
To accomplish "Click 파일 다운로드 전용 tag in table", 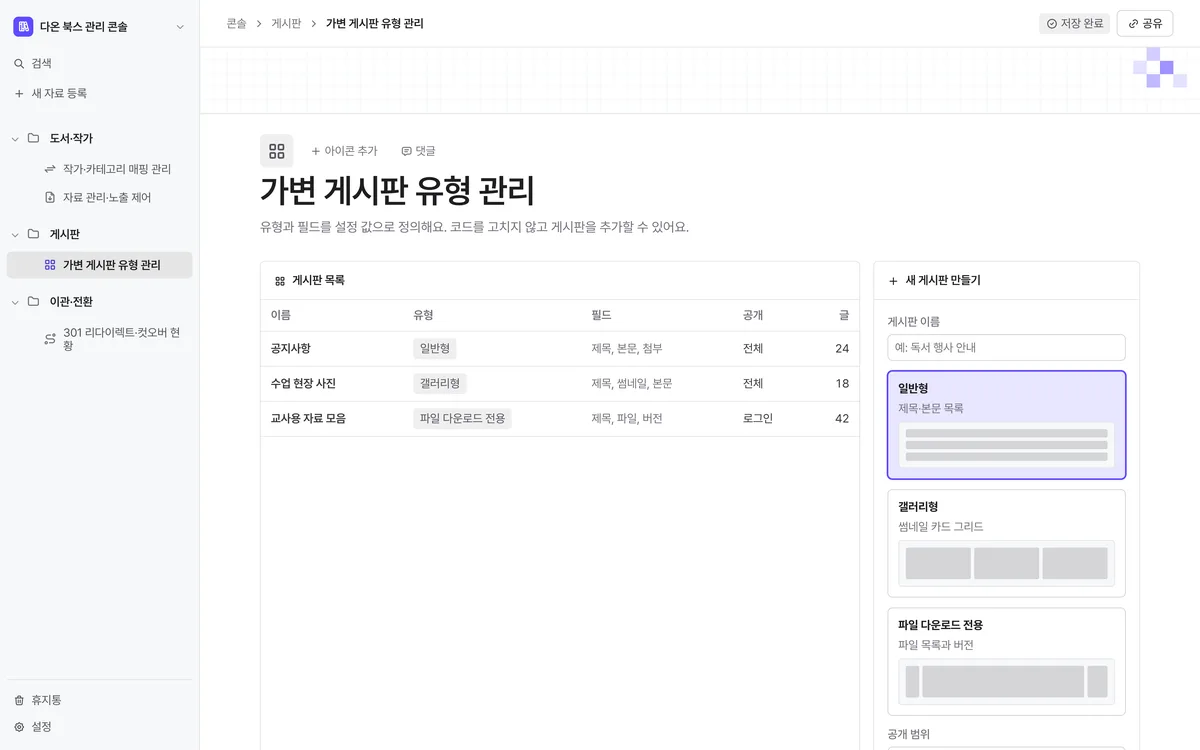I will click(x=462, y=419).
